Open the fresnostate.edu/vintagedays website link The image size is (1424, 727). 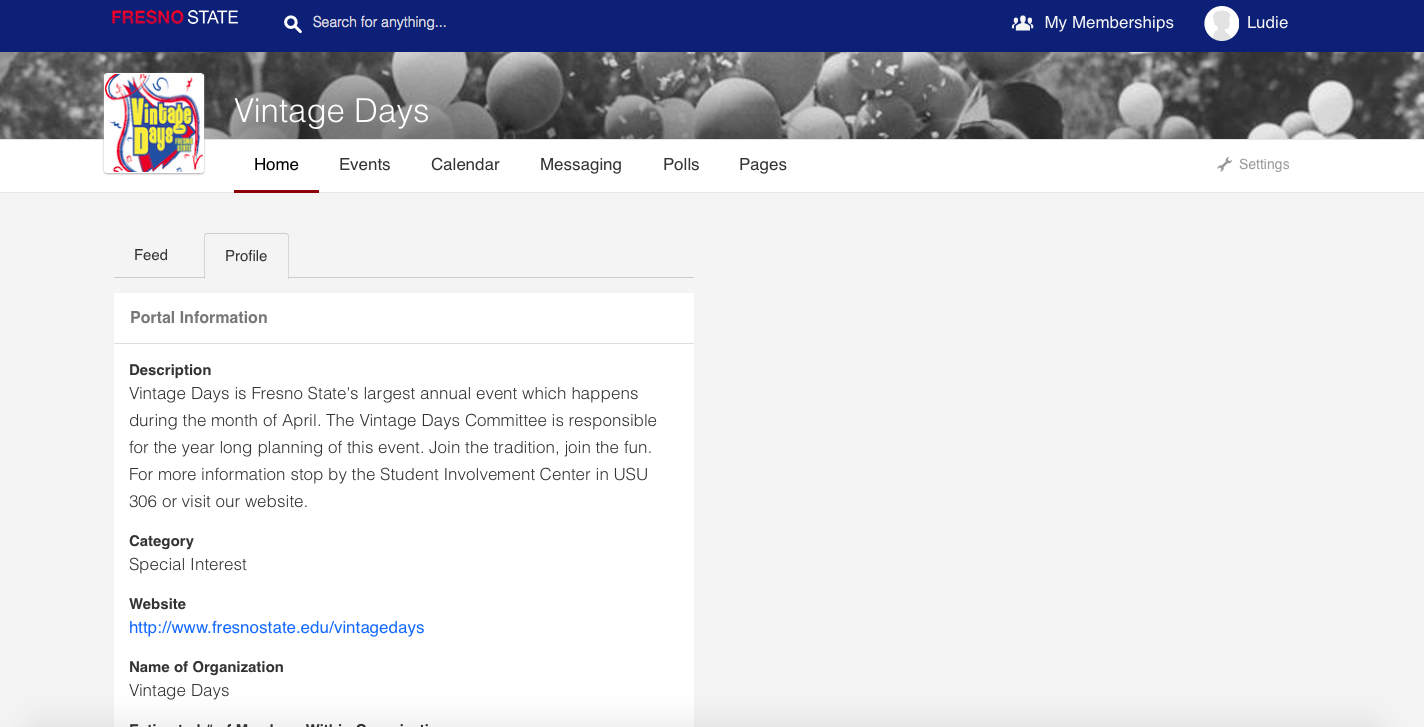tap(276, 628)
